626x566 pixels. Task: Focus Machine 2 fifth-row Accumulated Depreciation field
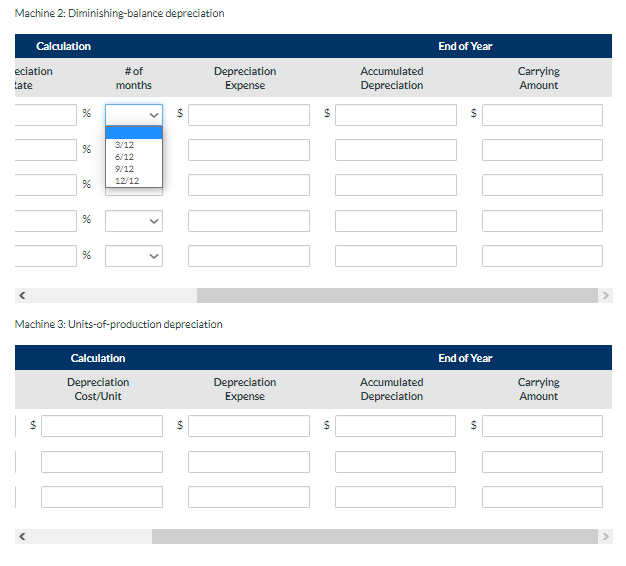tap(396, 256)
